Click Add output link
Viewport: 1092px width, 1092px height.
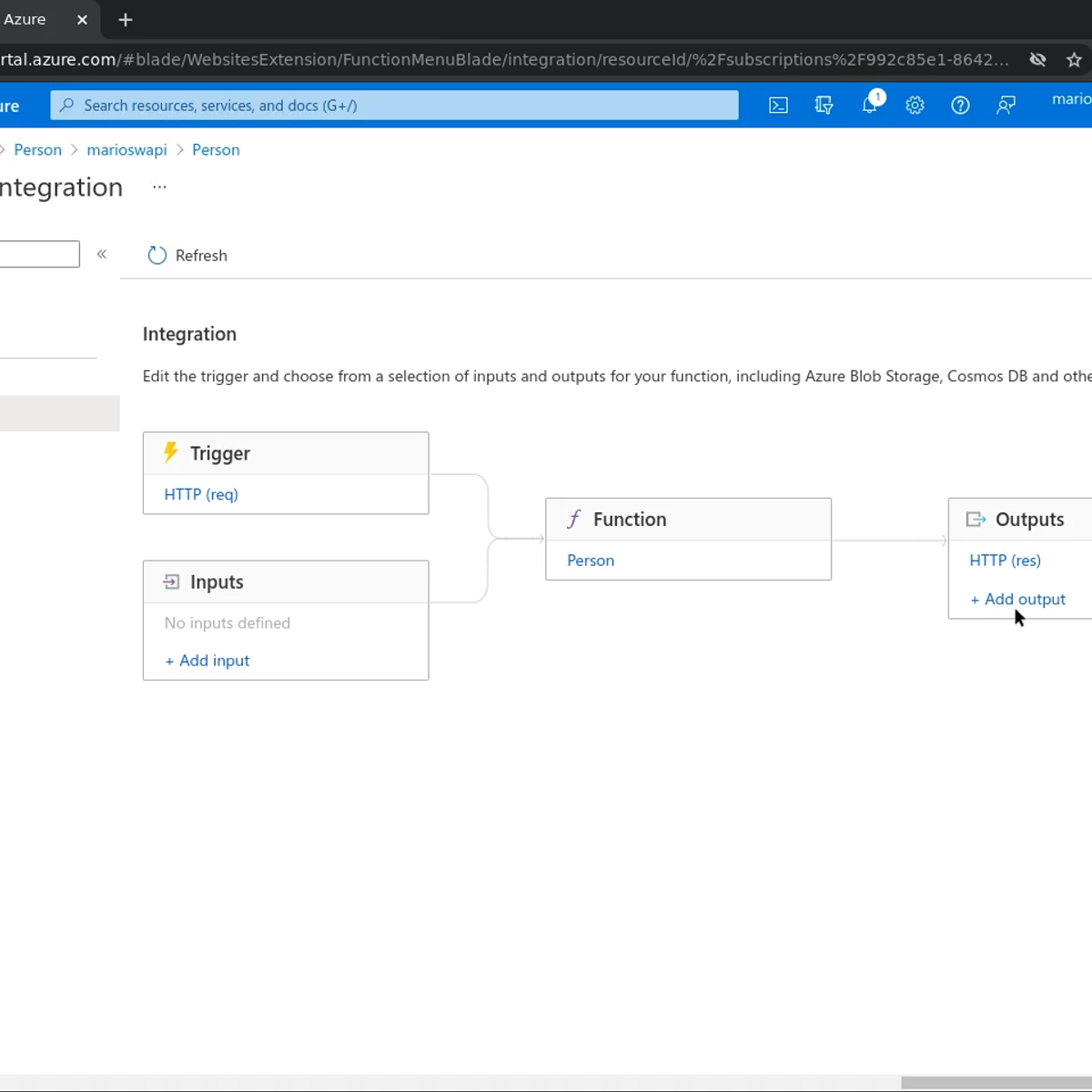1017,599
